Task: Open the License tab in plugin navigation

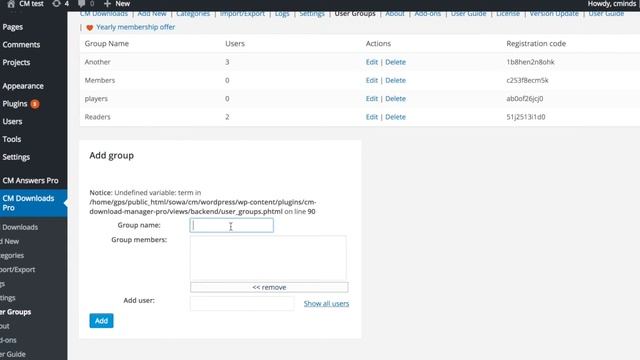Action: tap(508, 14)
